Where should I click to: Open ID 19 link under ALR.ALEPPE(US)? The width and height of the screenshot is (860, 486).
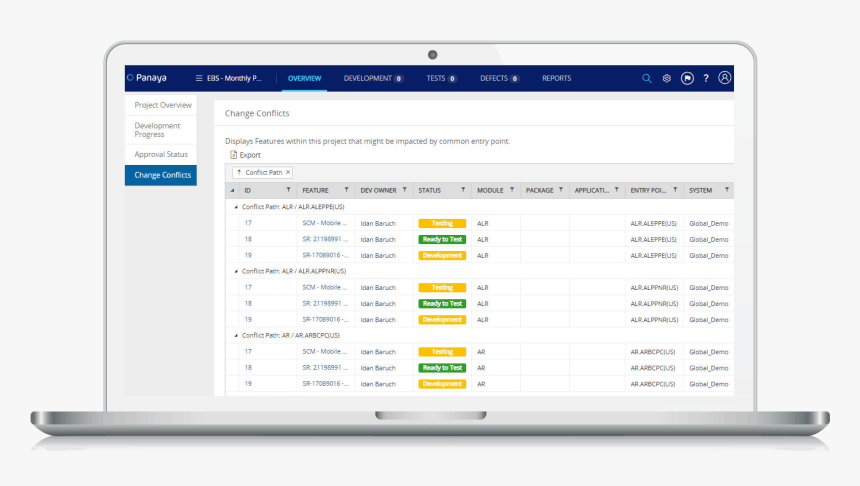coord(248,255)
